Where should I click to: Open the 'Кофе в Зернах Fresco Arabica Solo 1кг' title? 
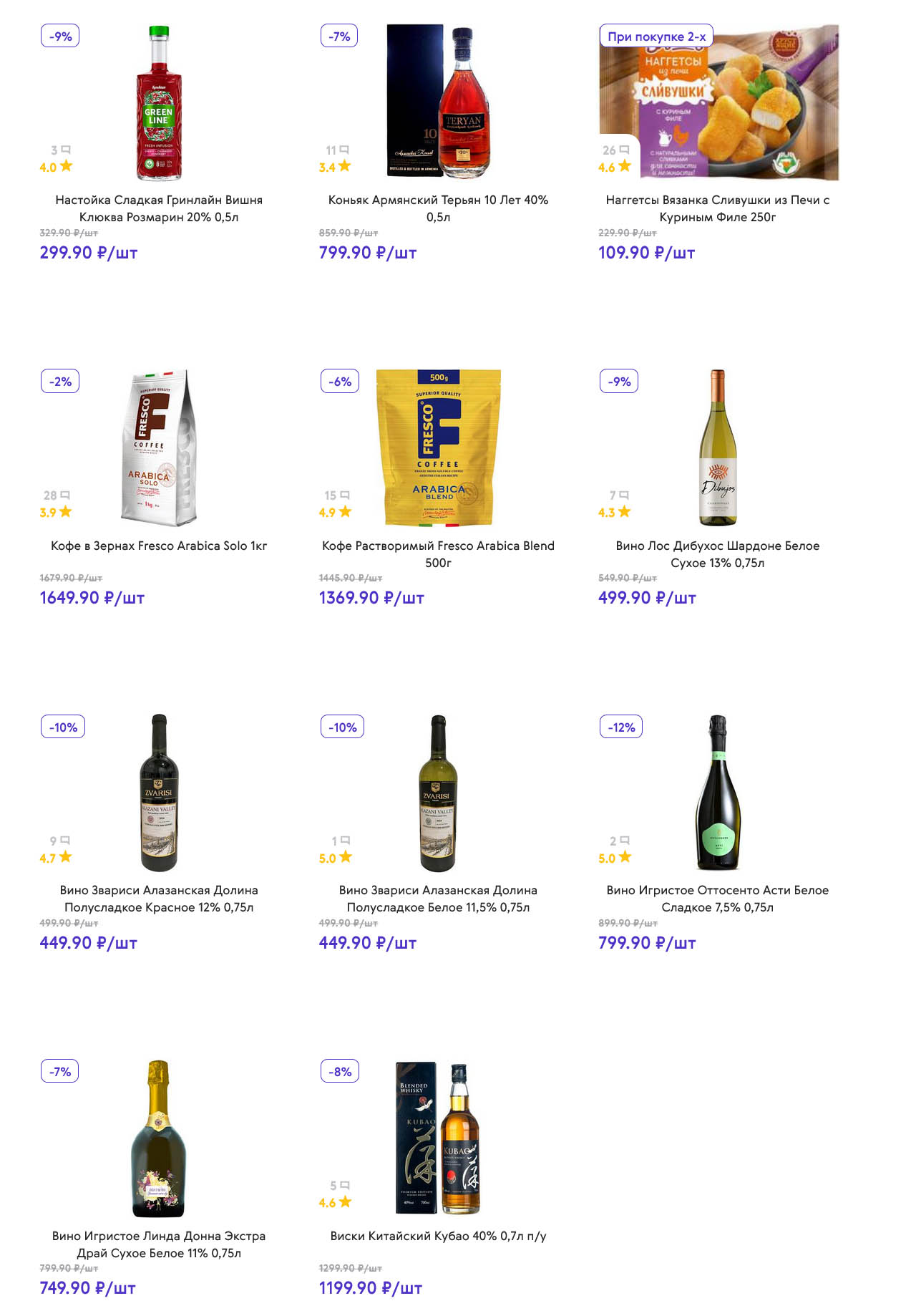[x=159, y=546]
